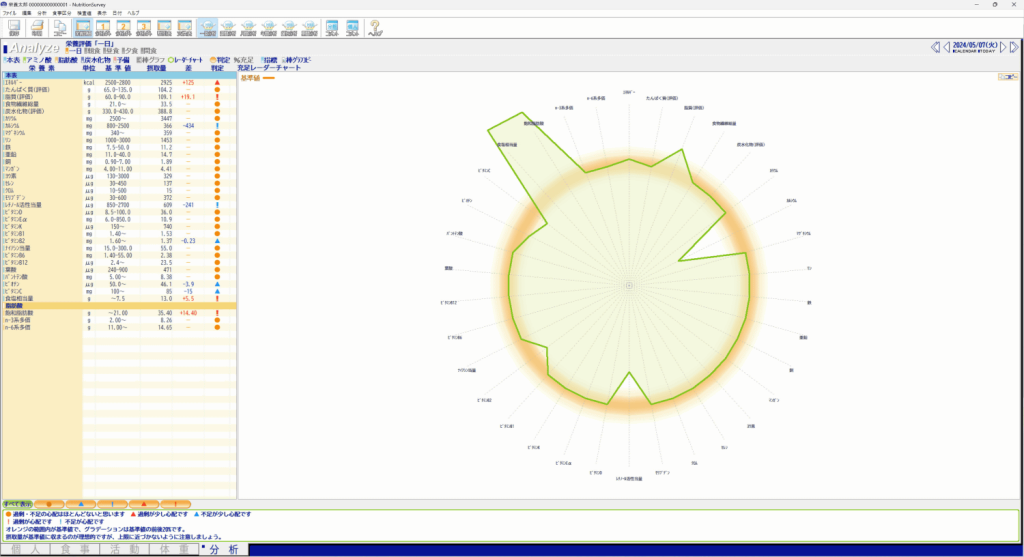Open the 分析 menu

(42, 13)
